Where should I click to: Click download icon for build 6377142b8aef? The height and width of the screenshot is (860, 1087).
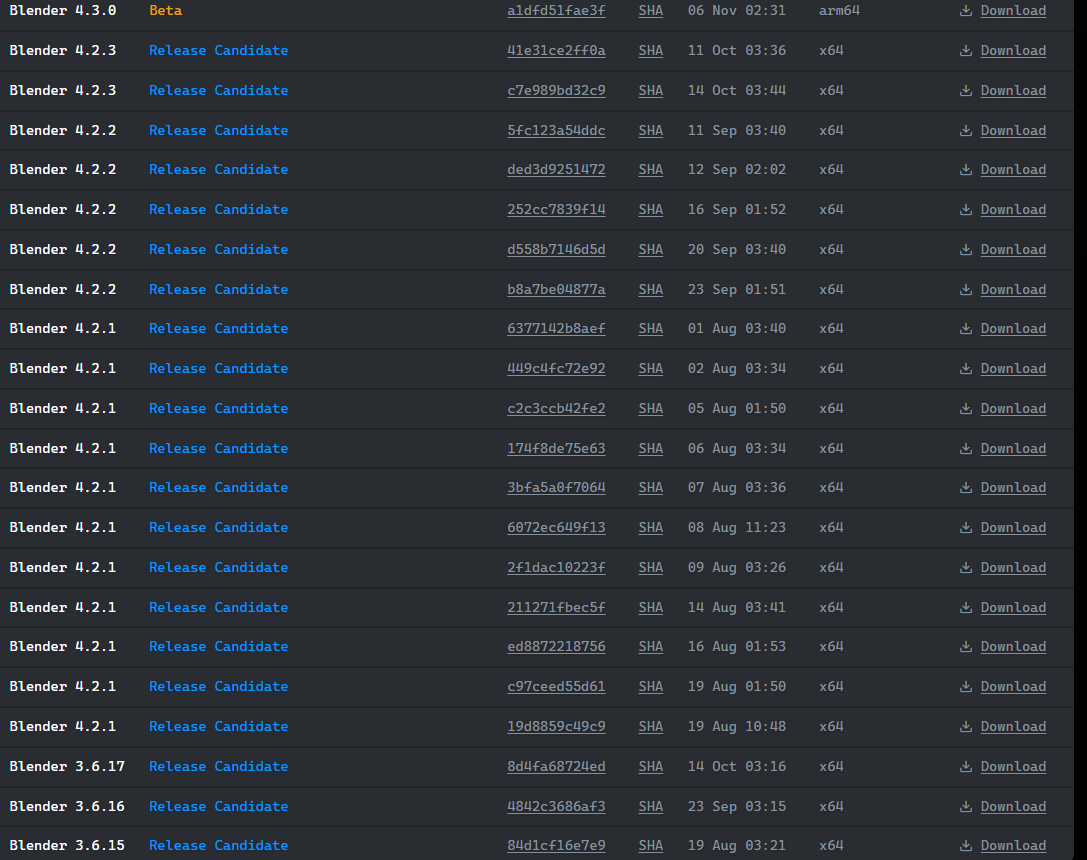966,328
